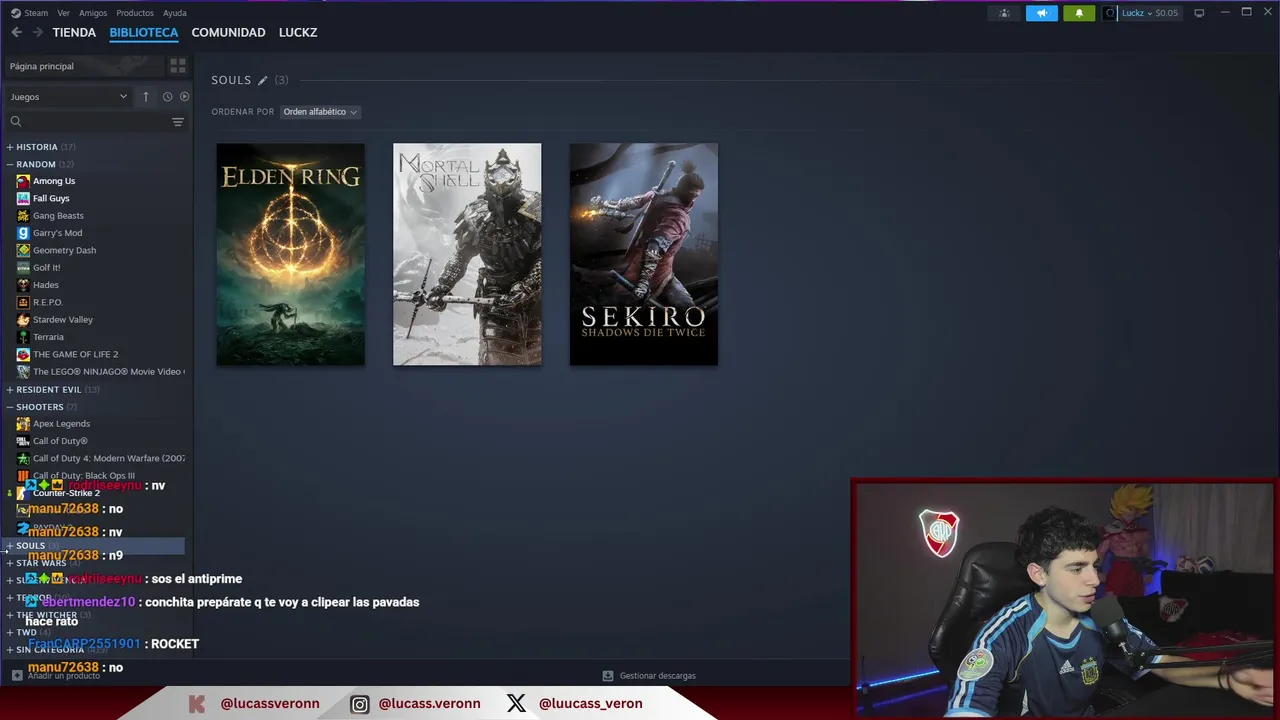Collapse the SHOOTERS collection
1280x720 pixels.
tap(10, 407)
